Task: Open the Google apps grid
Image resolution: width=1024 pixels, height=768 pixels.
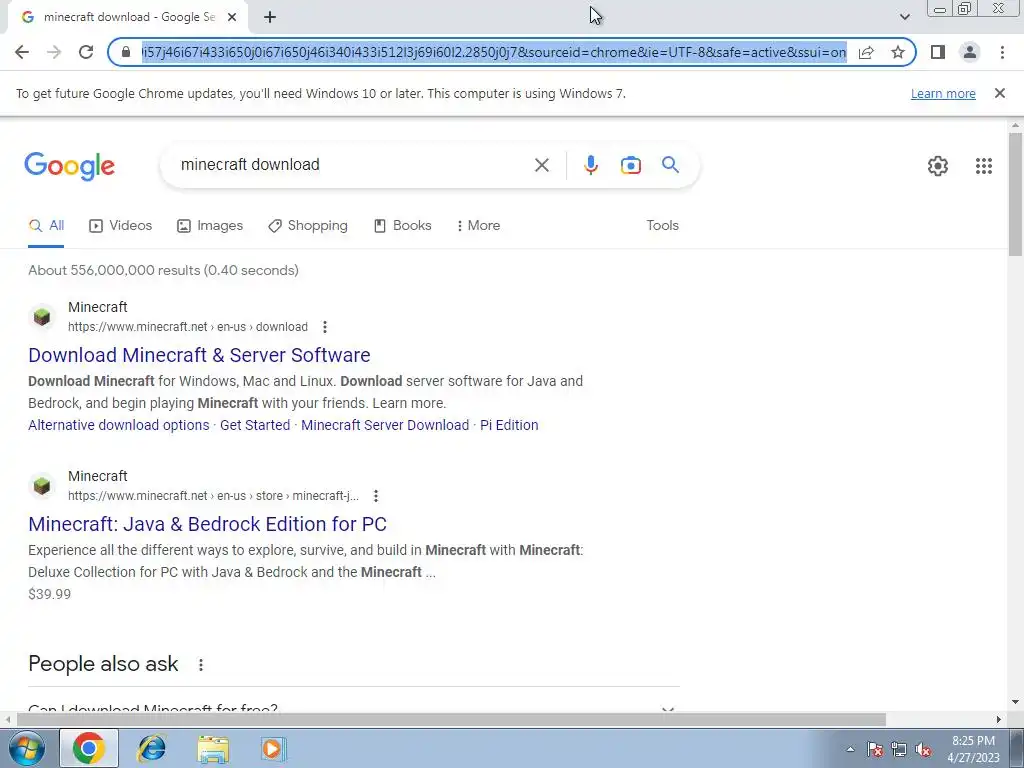Action: pos(984,166)
